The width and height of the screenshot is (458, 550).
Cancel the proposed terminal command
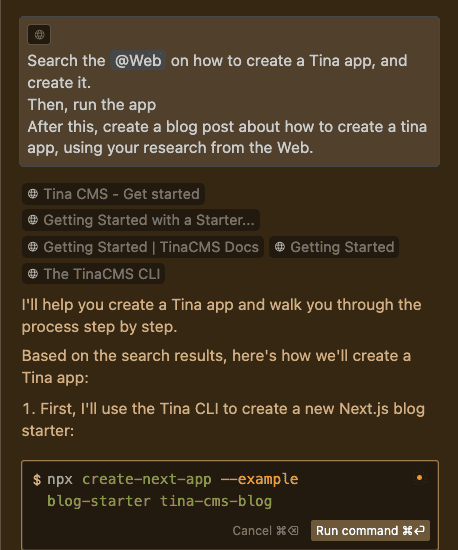[265, 531]
